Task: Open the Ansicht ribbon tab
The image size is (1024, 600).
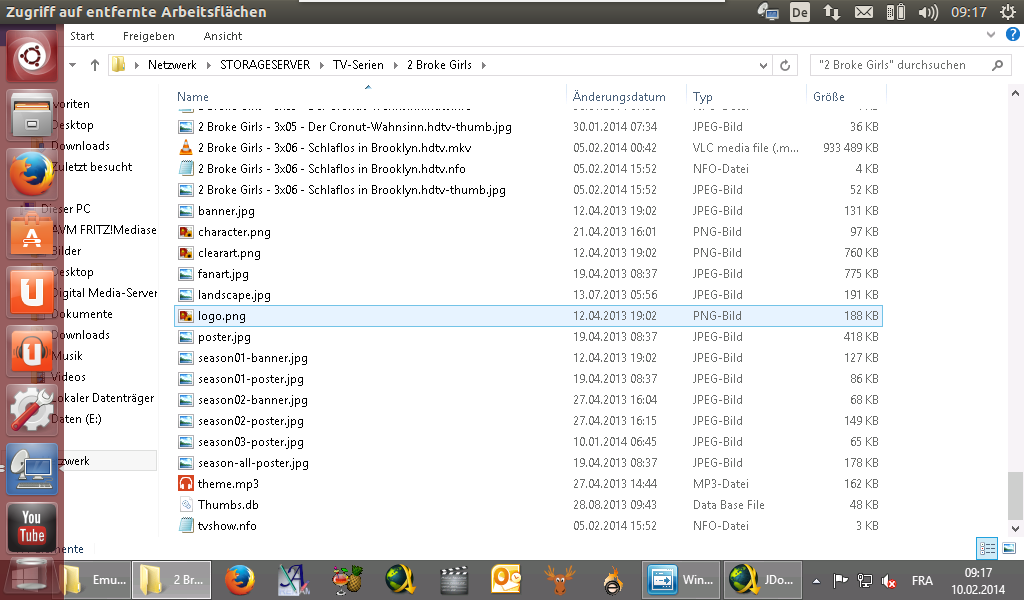Action: tap(223, 36)
